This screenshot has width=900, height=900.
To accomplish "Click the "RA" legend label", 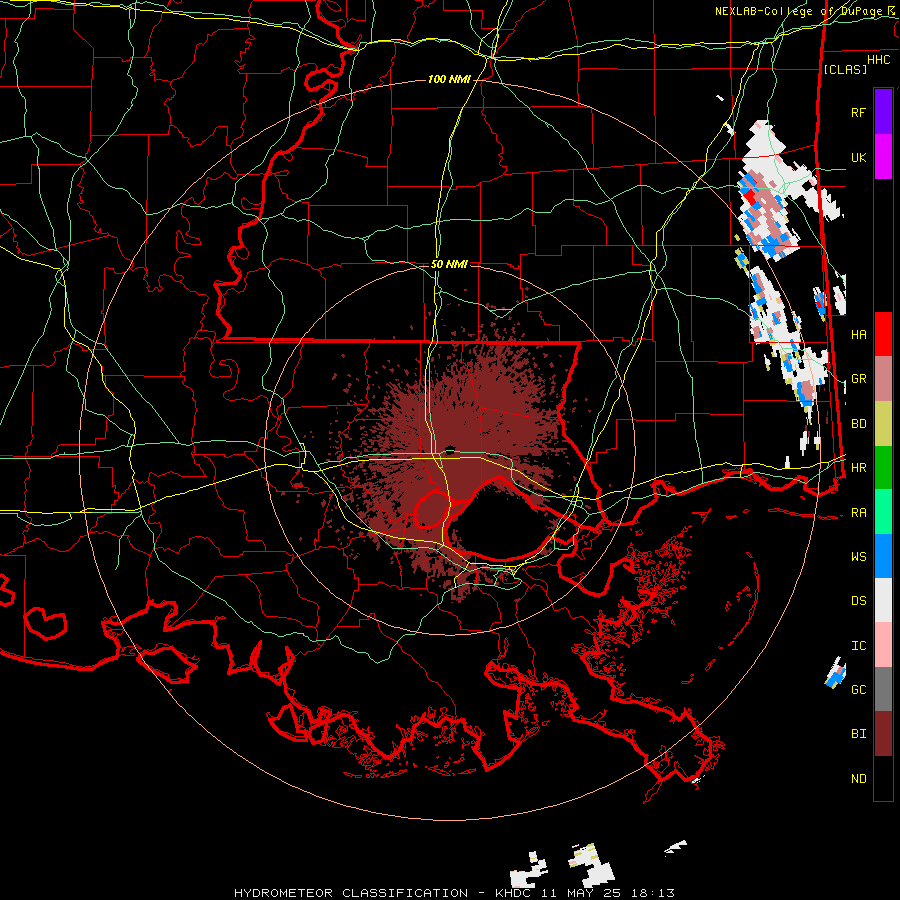I will click(858, 512).
